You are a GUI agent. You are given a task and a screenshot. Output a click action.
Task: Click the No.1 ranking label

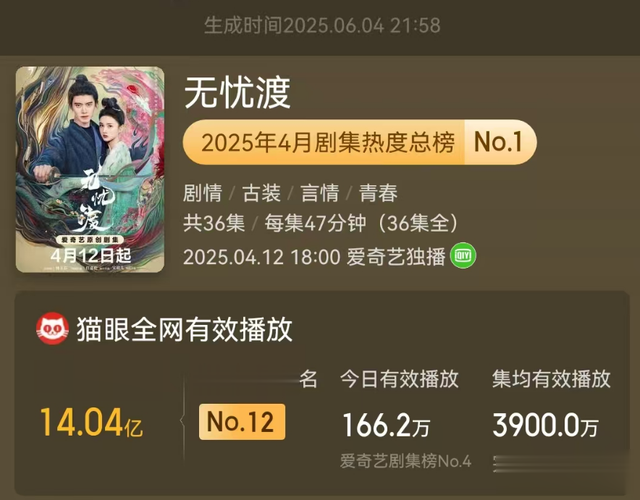[498, 142]
